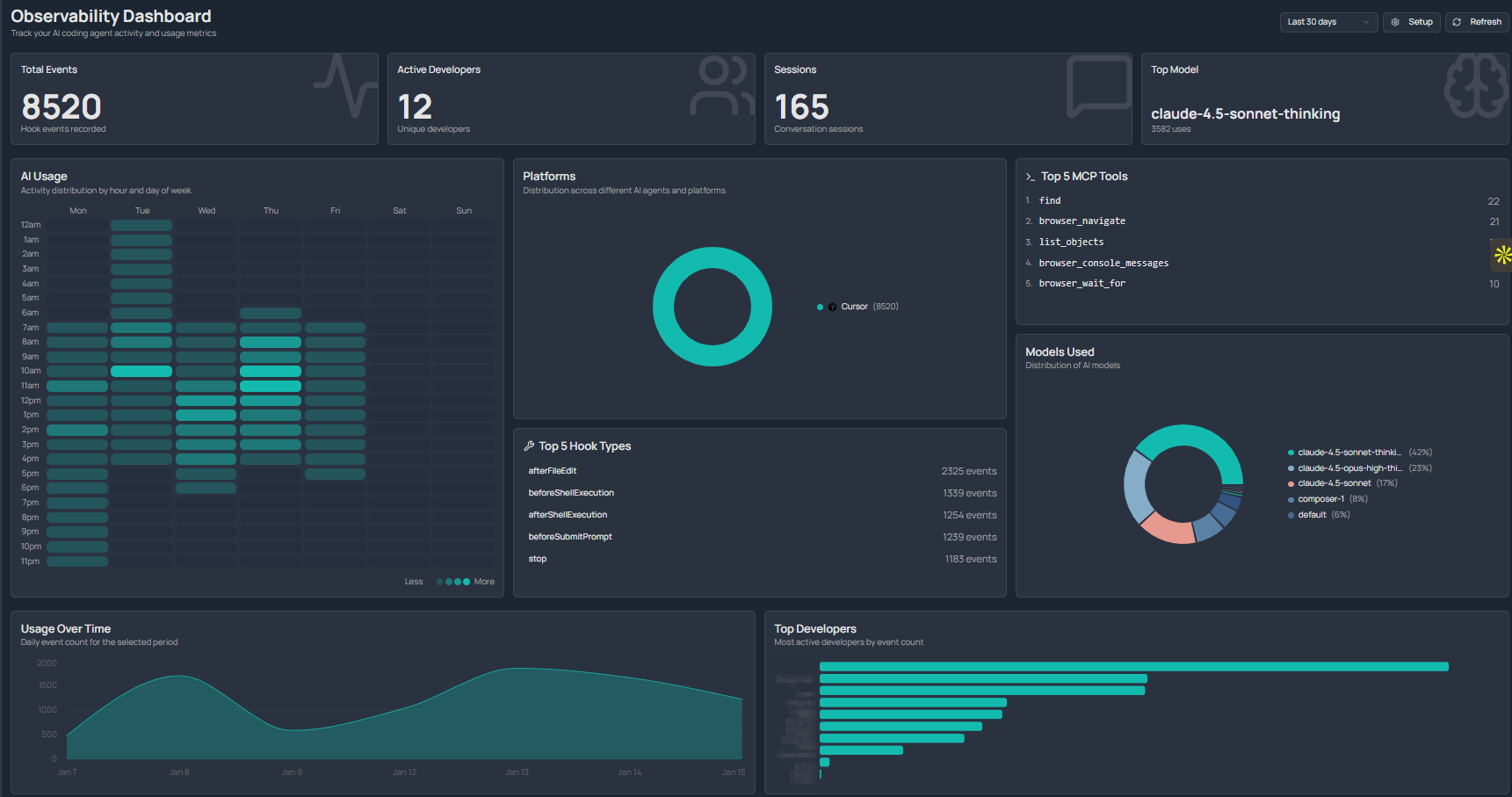The image size is (1512, 797).
Task: Click the gear icon in Setup button
Action: (x=1395, y=22)
